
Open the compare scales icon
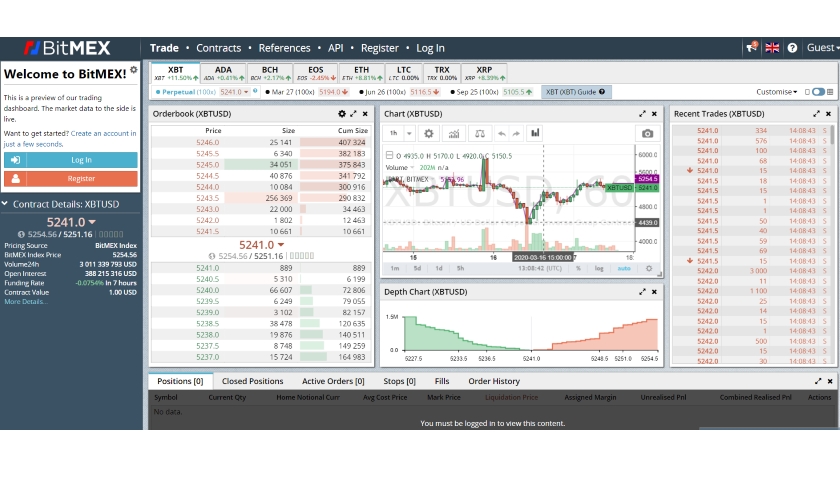pos(480,133)
